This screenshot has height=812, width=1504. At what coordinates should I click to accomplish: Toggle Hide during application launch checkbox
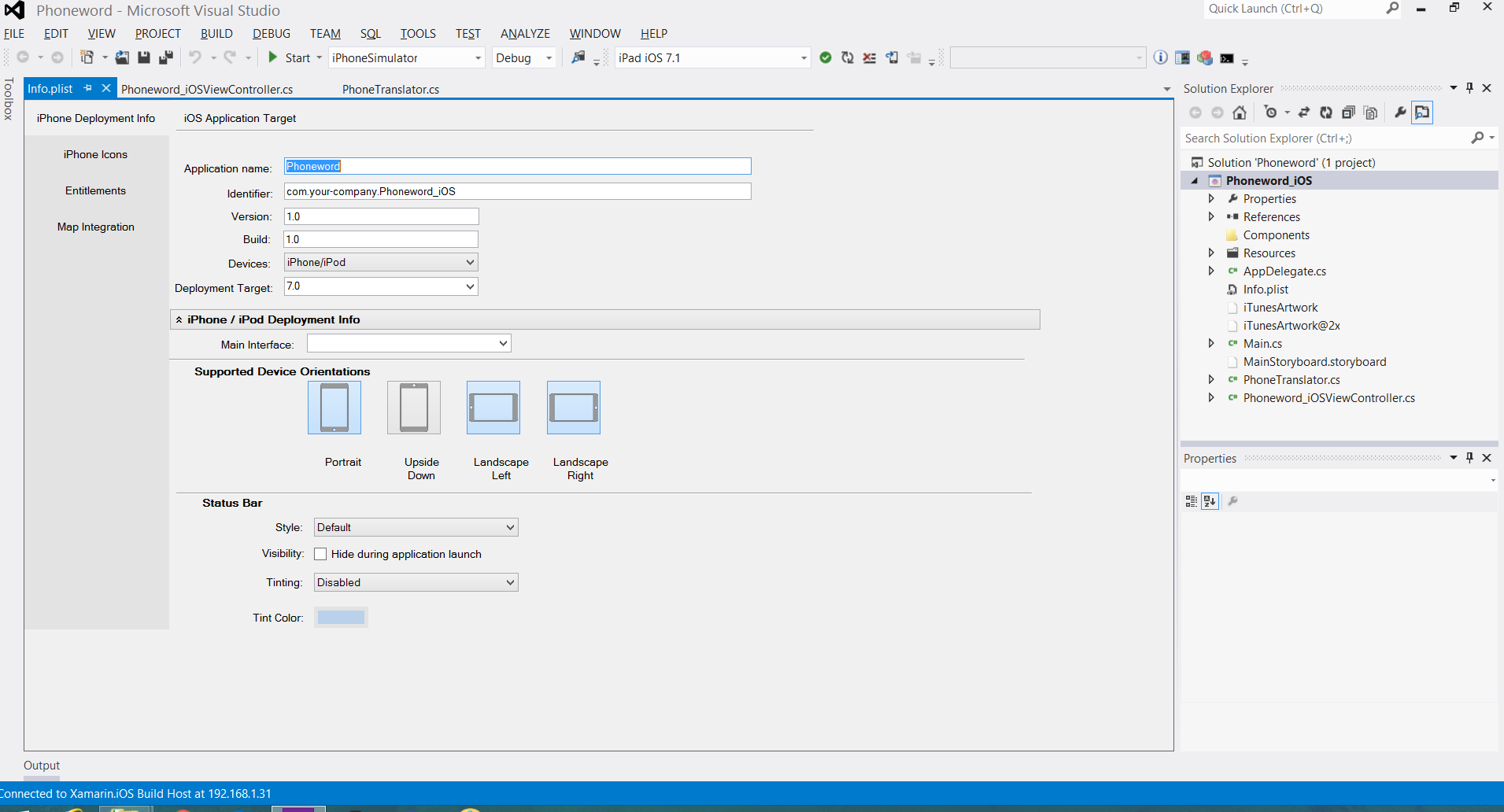coord(320,554)
